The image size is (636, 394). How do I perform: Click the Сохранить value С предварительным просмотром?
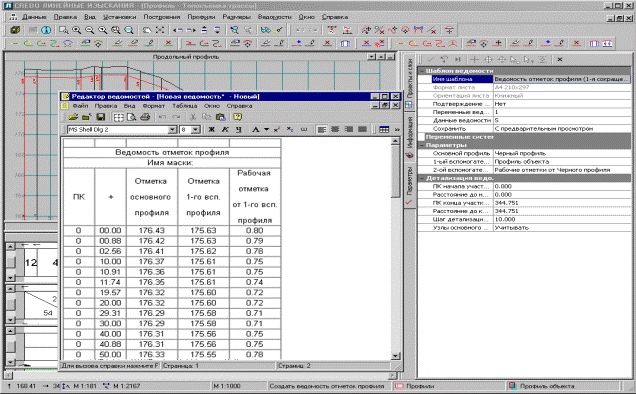562,129
